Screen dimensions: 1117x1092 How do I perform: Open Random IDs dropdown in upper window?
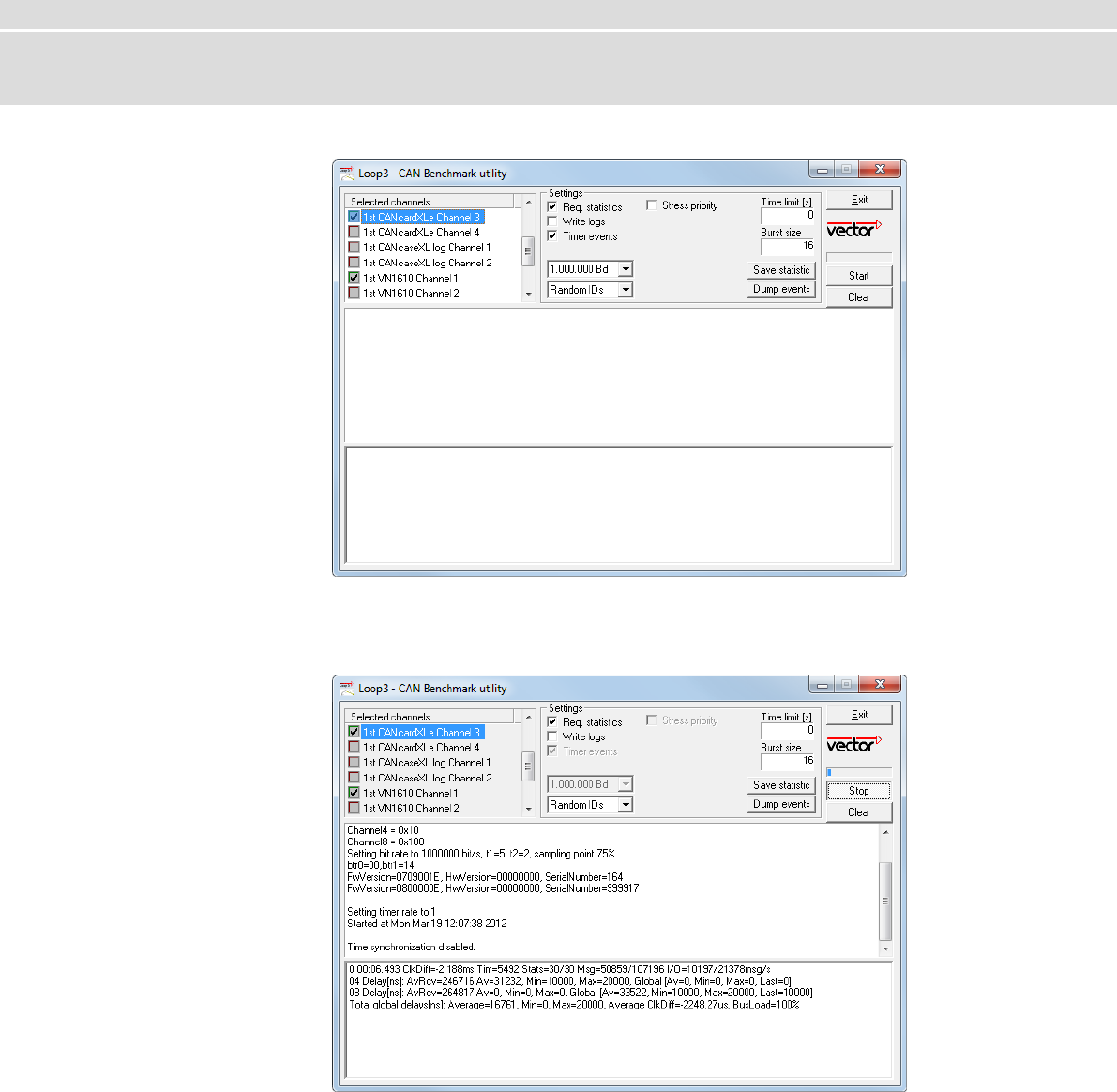coord(626,289)
